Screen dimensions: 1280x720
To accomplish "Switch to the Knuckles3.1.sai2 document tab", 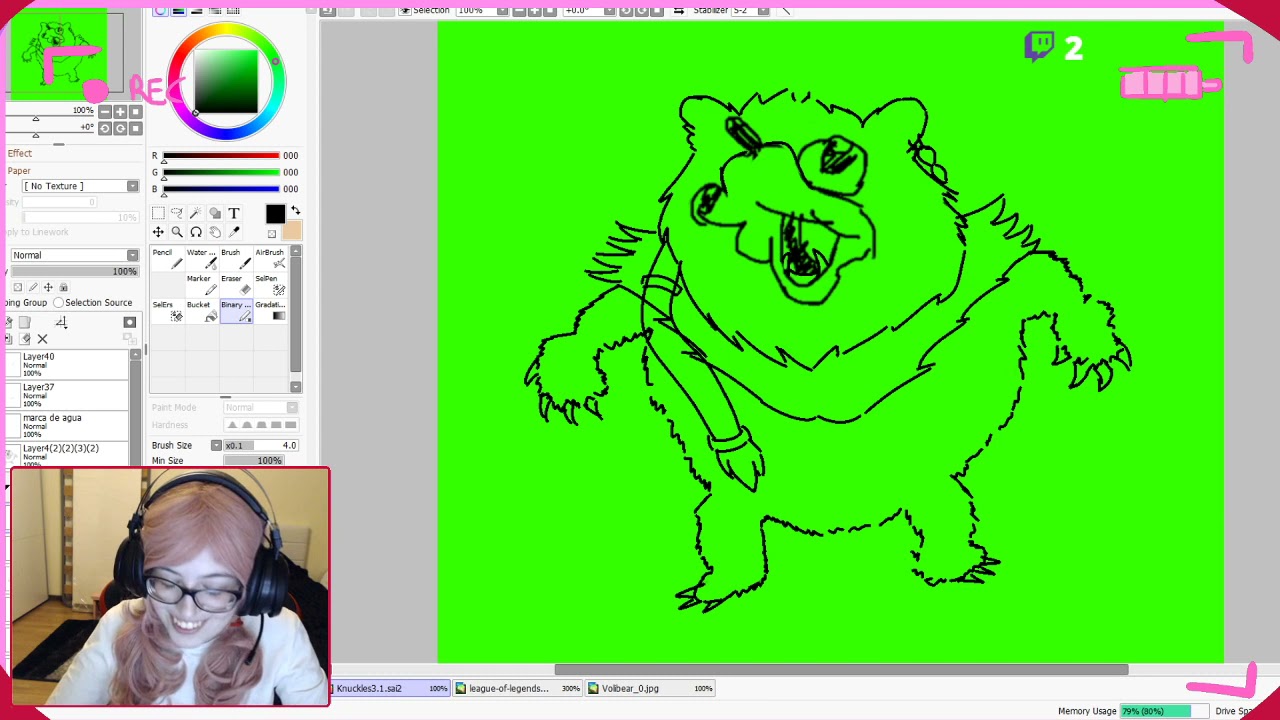I will tap(389, 688).
